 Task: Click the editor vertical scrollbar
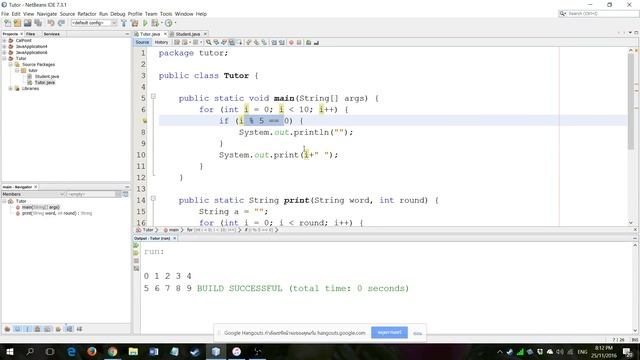point(631,100)
